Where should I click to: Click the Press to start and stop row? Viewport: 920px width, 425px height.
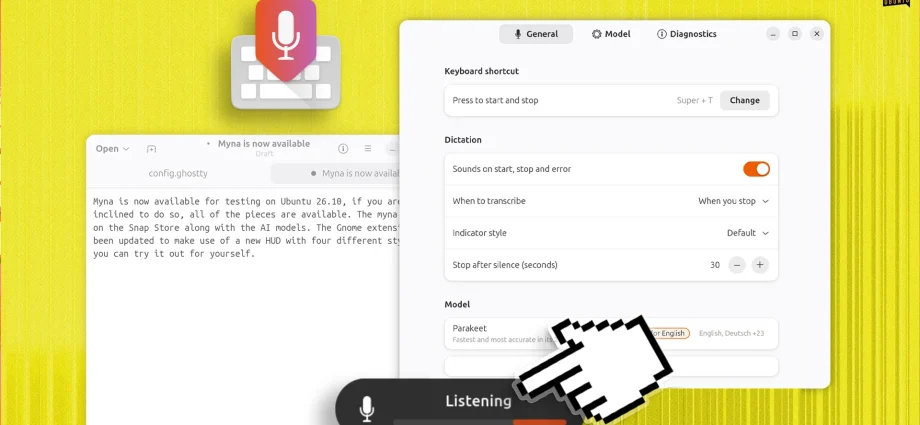pos(611,100)
